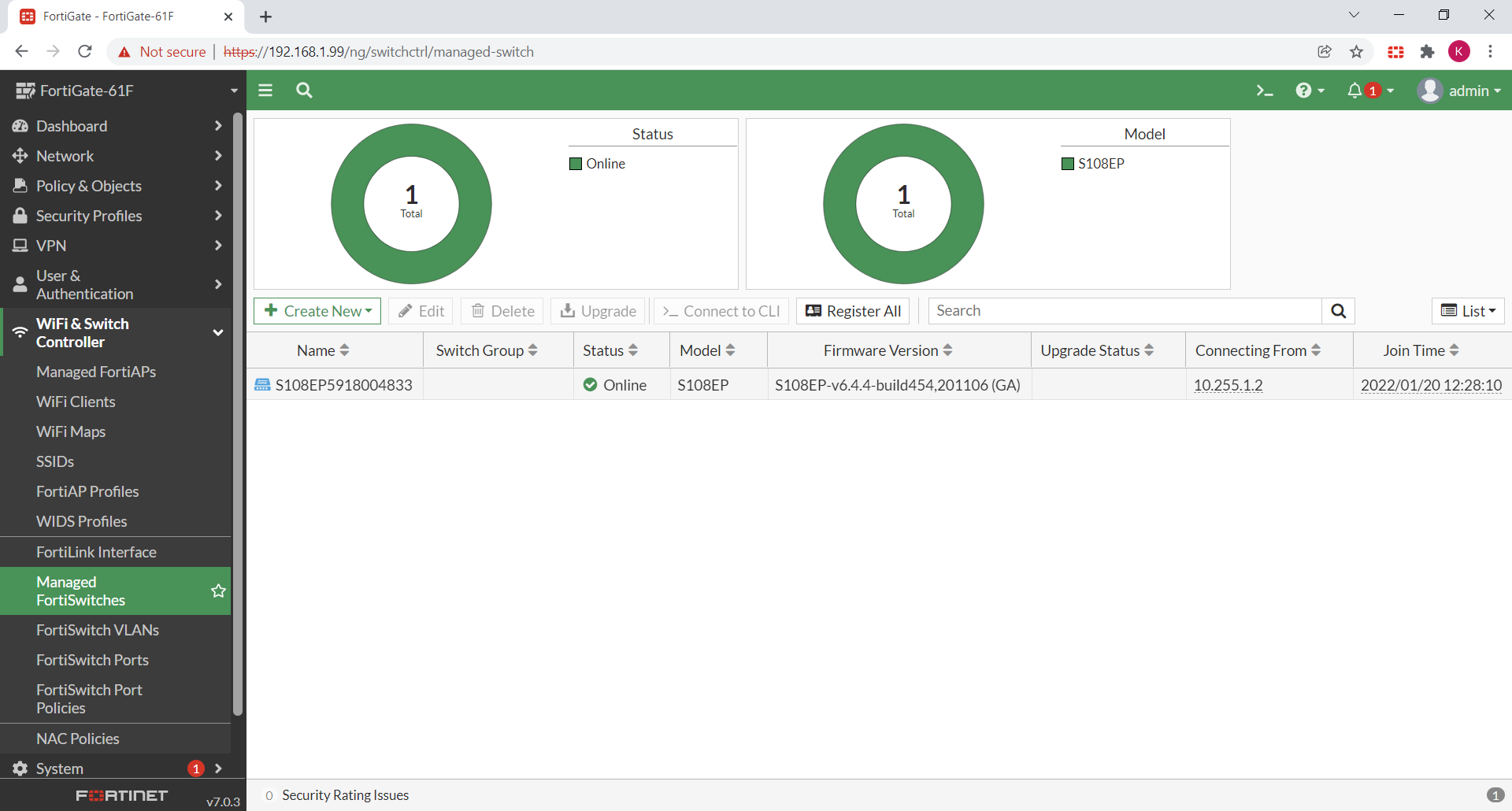Toggle the Online status legend in Status chart
This screenshot has height=811, width=1512.
pos(598,163)
